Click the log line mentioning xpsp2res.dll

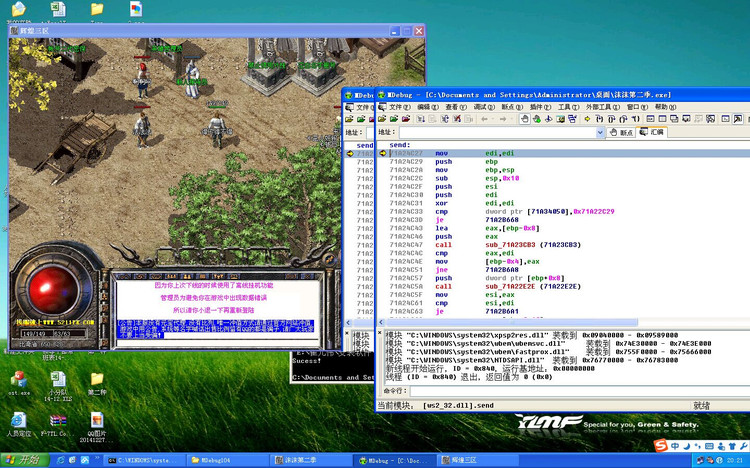click(531, 335)
